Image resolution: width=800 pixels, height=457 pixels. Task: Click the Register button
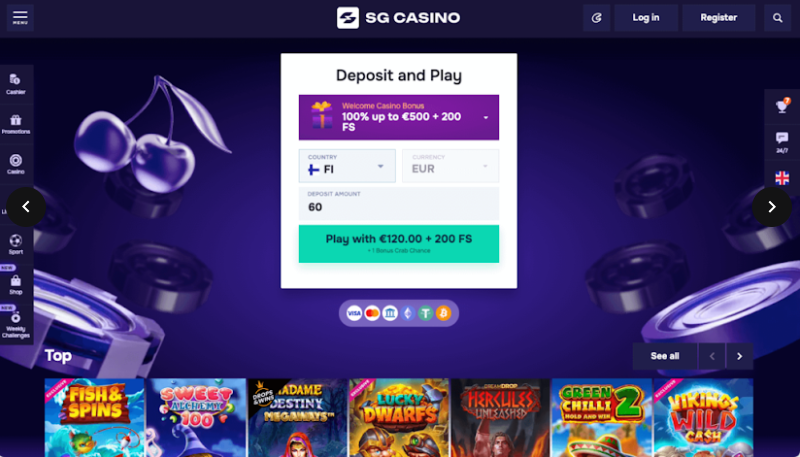pyautogui.click(x=718, y=18)
